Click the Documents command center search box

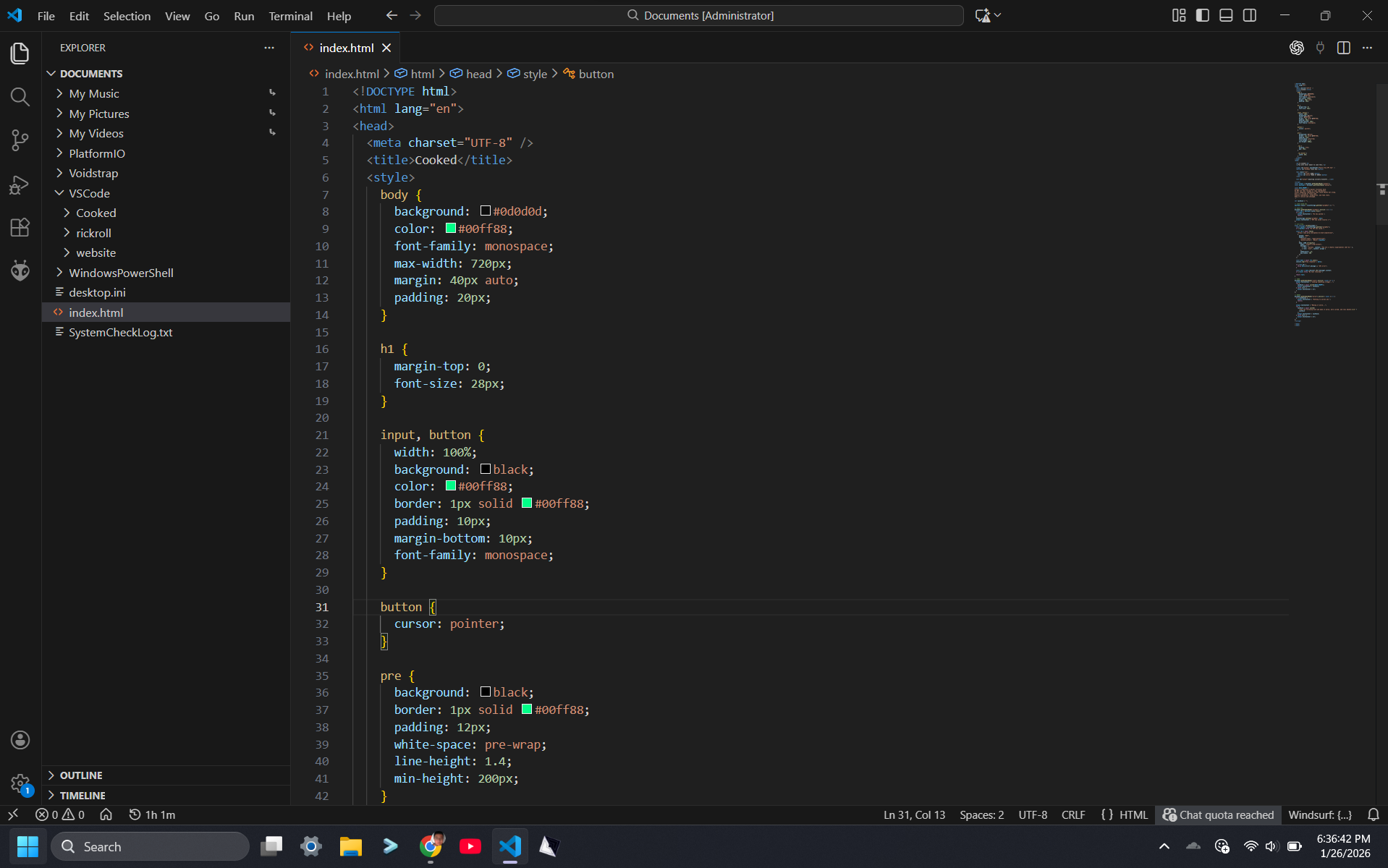(698, 15)
